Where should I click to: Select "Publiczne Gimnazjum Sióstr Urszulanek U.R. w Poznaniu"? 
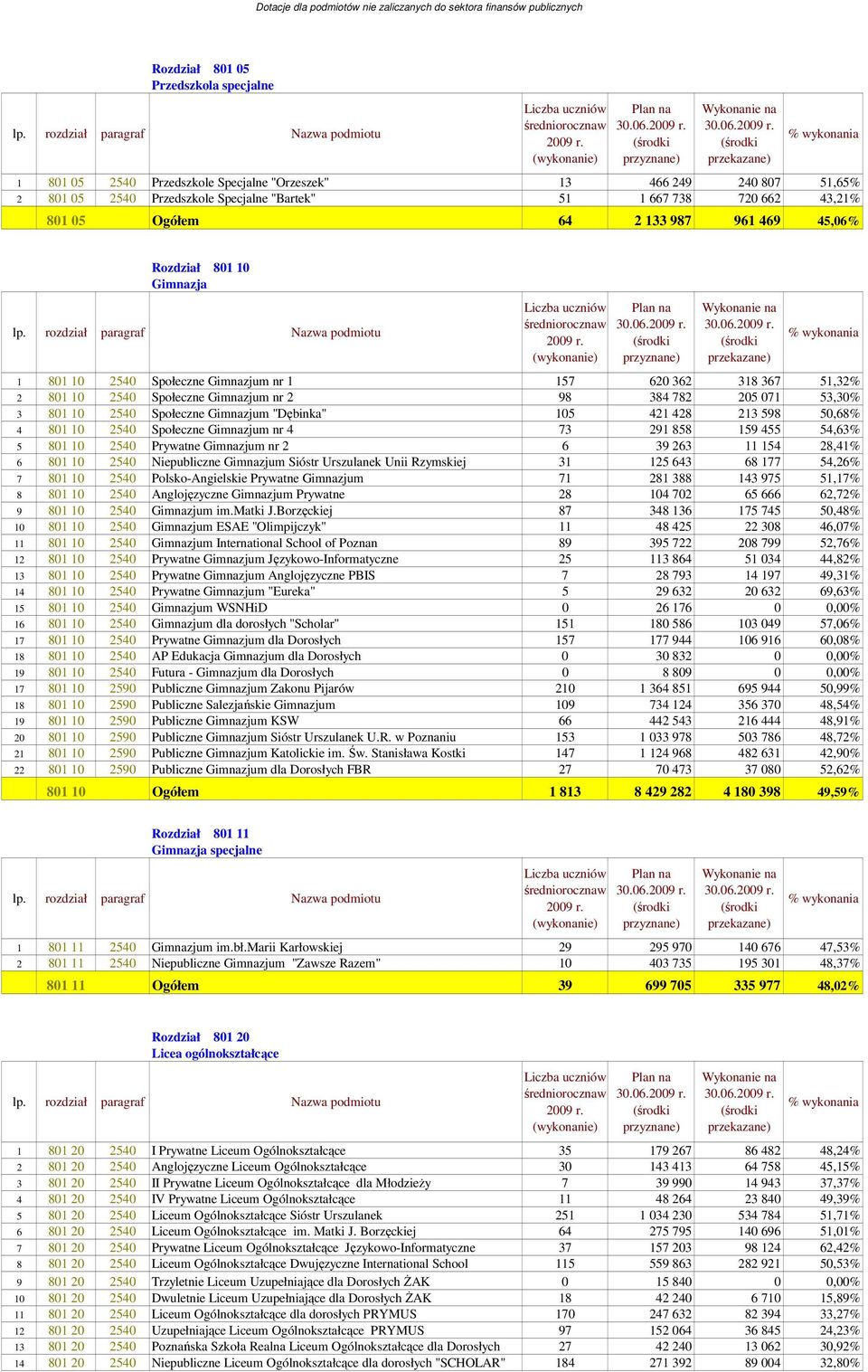[305, 740]
